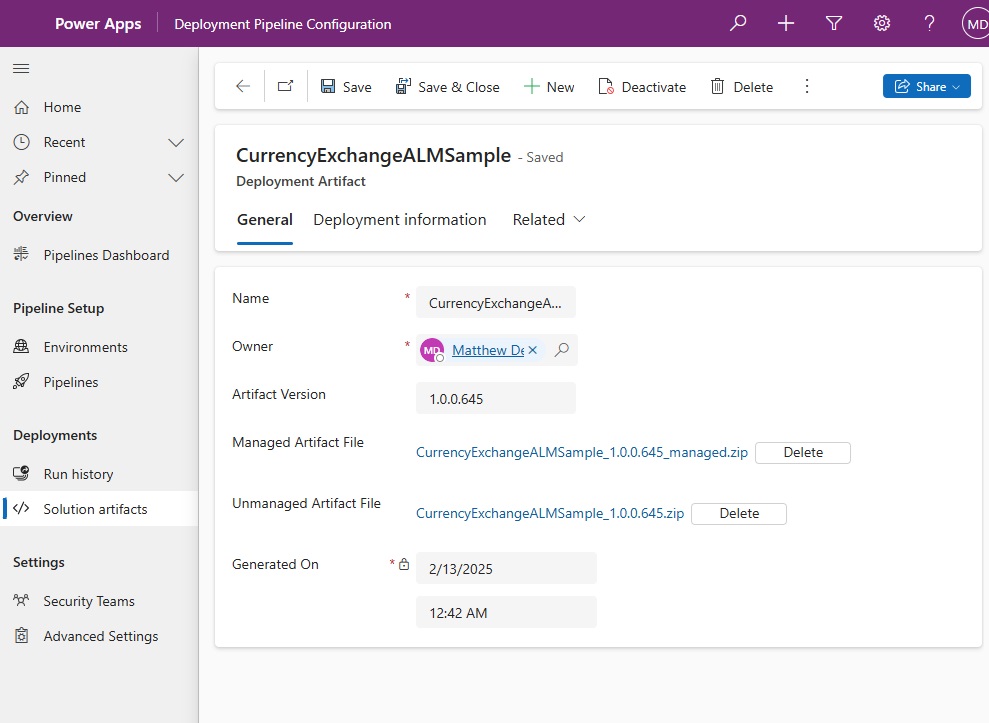Delete the managed artifact file
989x723 pixels.
click(x=803, y=452)
